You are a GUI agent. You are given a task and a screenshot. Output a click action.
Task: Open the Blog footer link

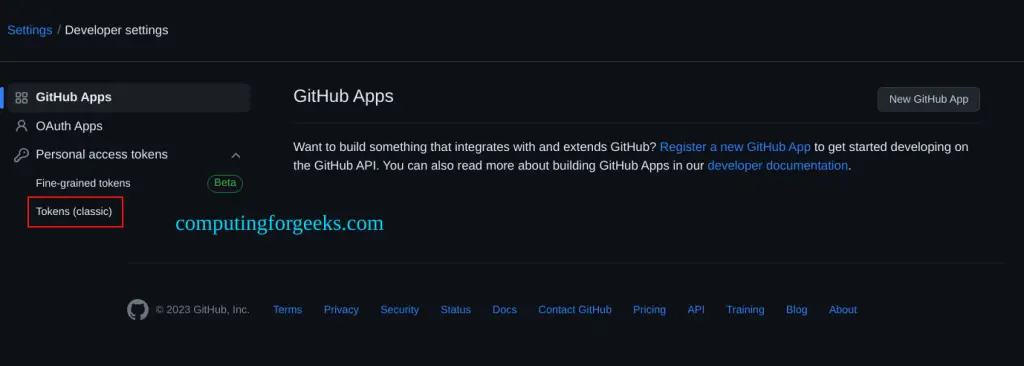tap(797, 310)
